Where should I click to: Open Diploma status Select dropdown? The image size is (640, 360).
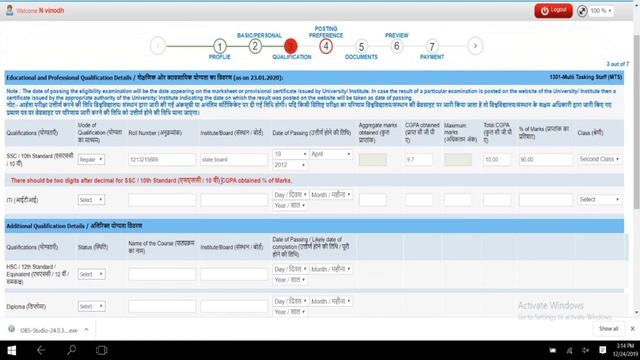coord(91,307)
